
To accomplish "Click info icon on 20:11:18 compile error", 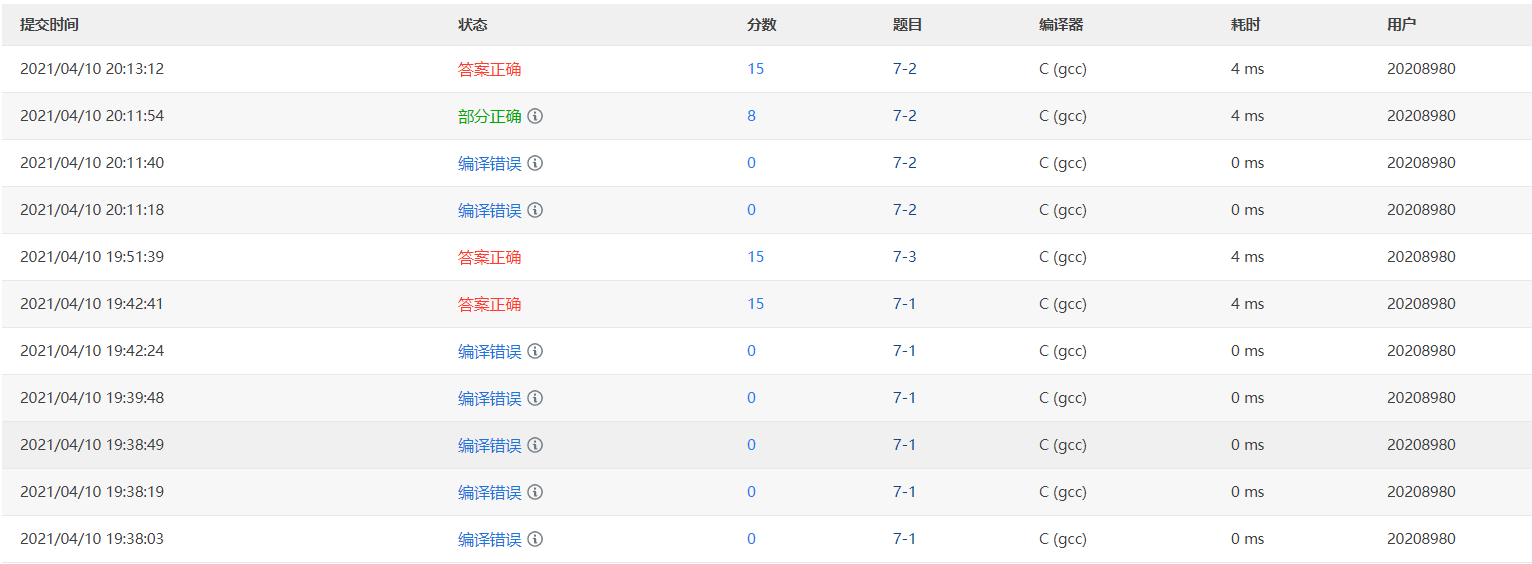I will (535, 210).
